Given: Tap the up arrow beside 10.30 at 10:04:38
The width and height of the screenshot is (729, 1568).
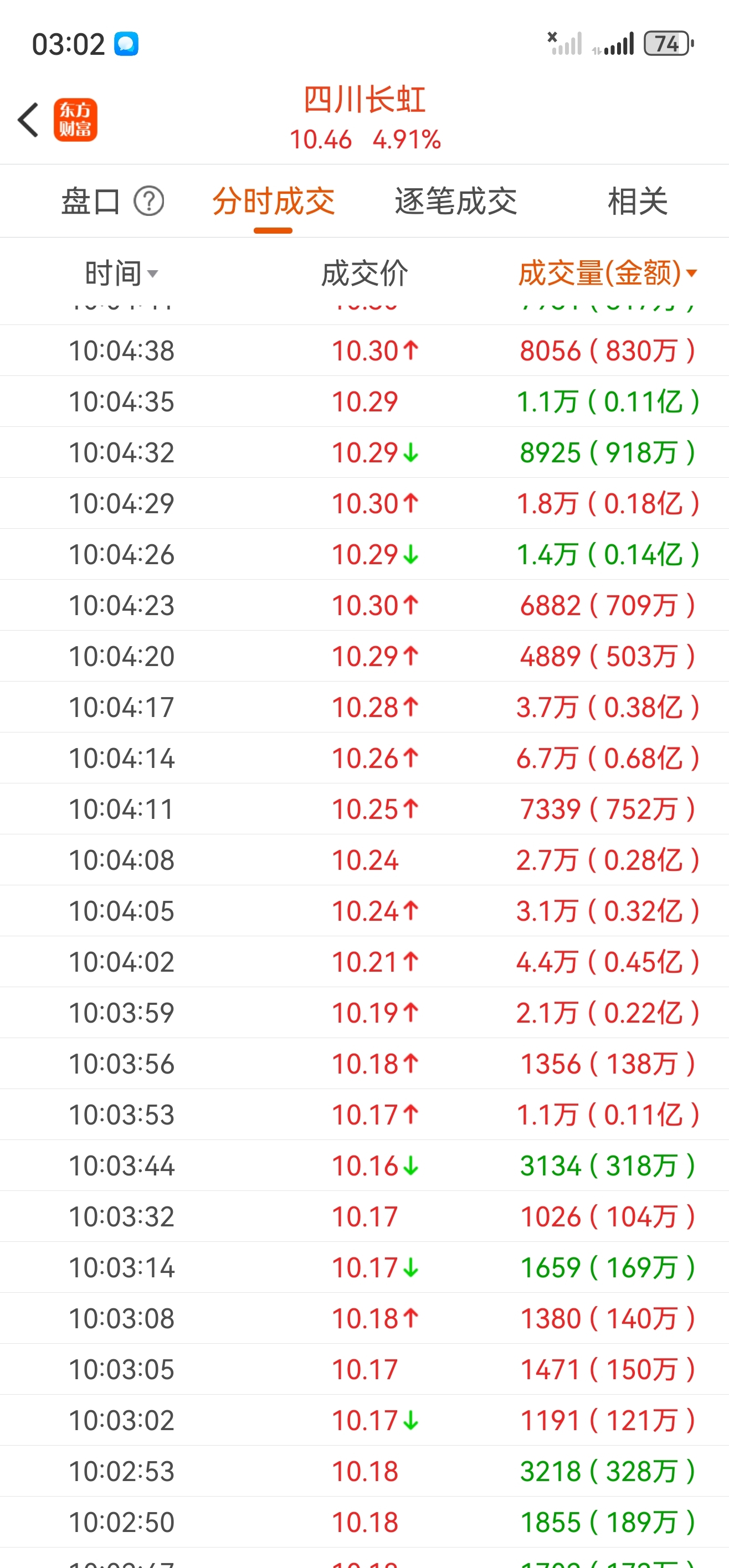Looking at the screenshot, I should click(x=411, y=350).
